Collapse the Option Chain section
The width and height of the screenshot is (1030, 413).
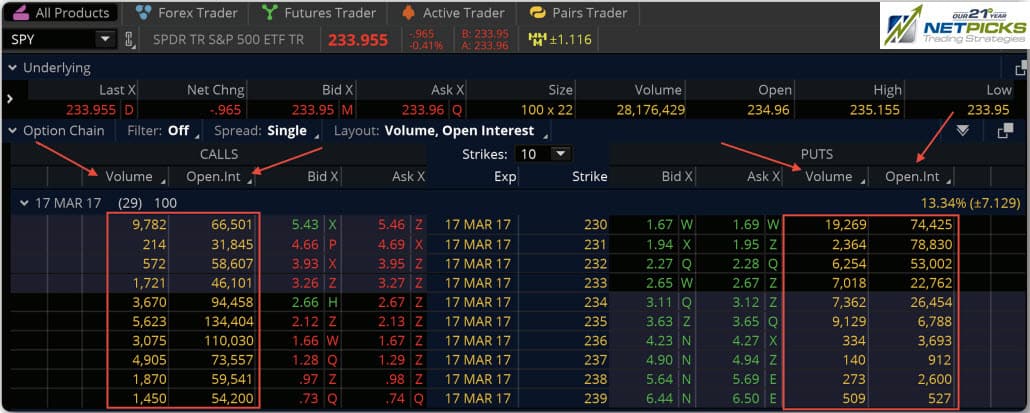[12, 131]
